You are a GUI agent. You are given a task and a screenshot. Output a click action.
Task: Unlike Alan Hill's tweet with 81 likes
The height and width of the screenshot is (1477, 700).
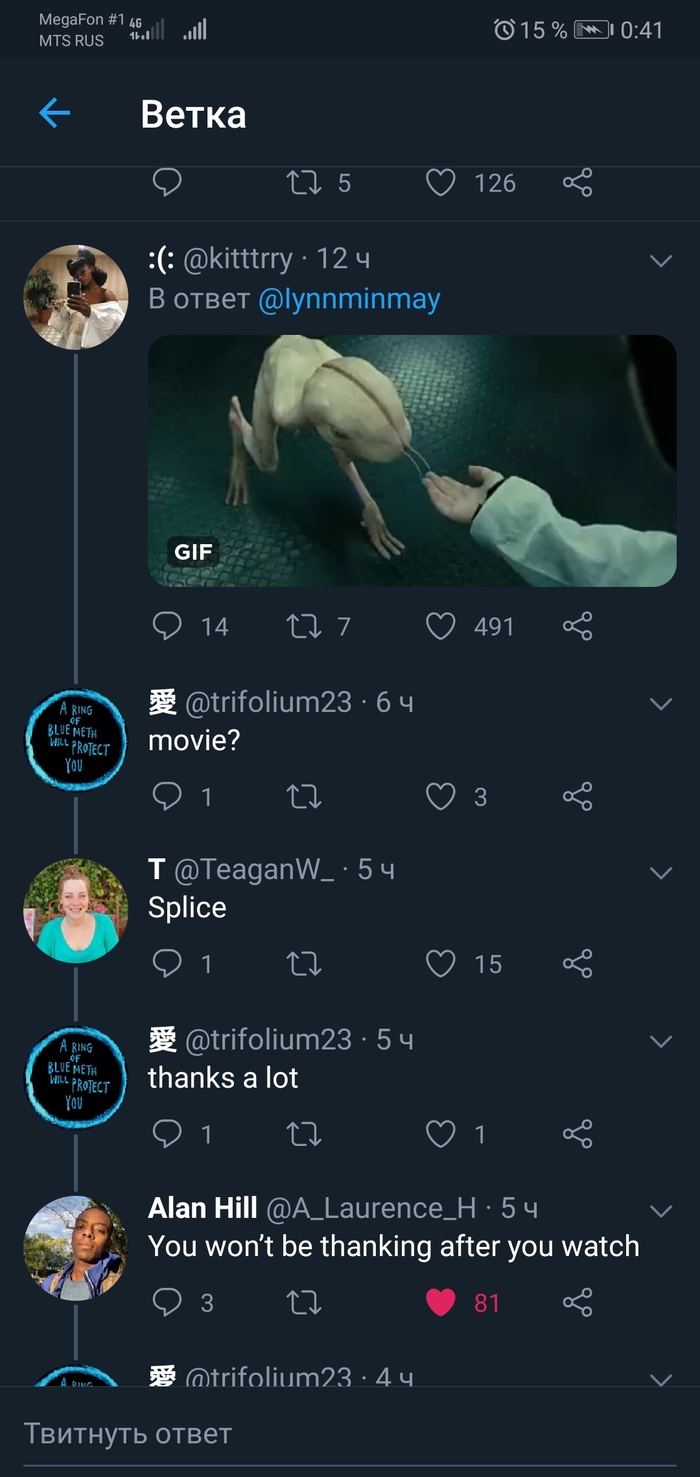point(441,1302)
